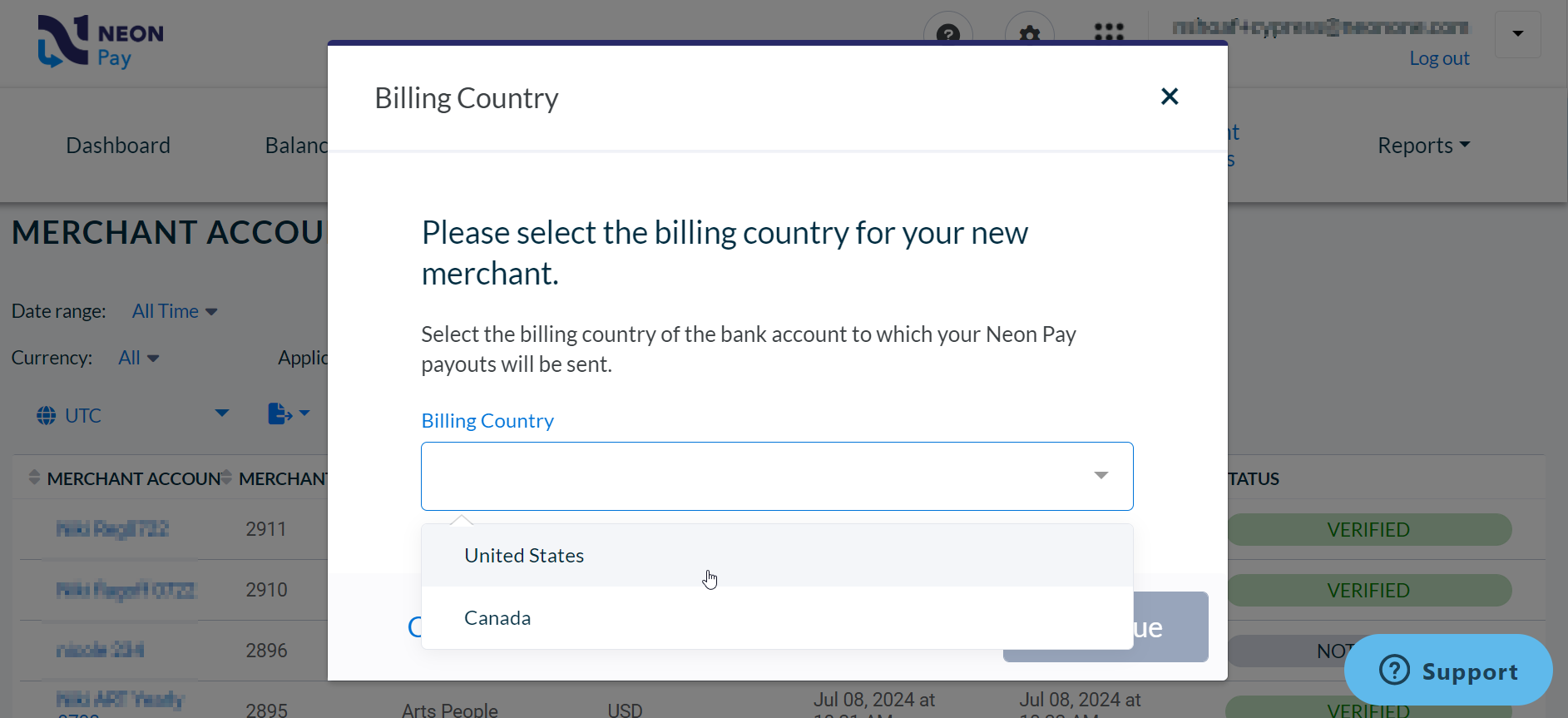
Task: Open the Billing Country dropdown
Action: [x=1101, y=476]
